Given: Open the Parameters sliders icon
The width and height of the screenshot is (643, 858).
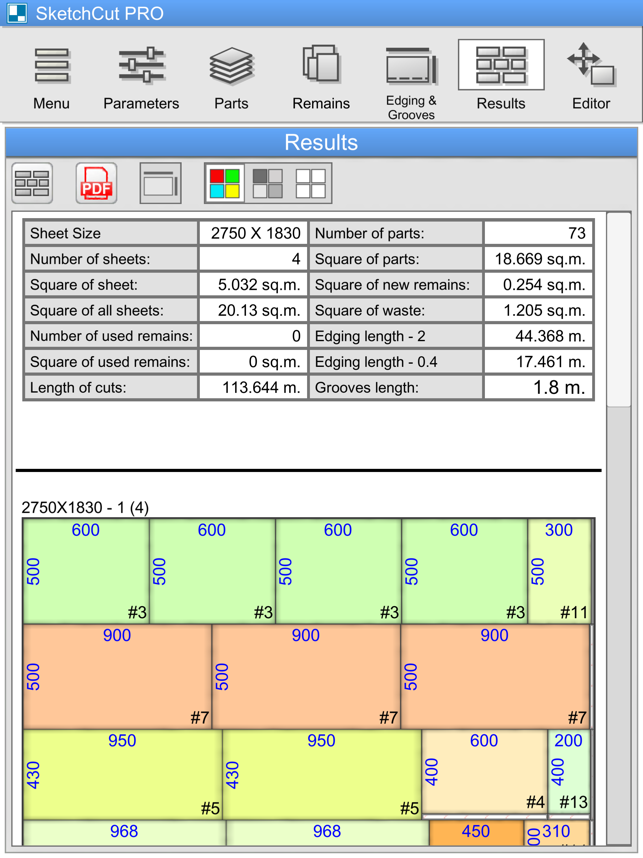Looking at the screenshot, I should (x=141, y=66).
